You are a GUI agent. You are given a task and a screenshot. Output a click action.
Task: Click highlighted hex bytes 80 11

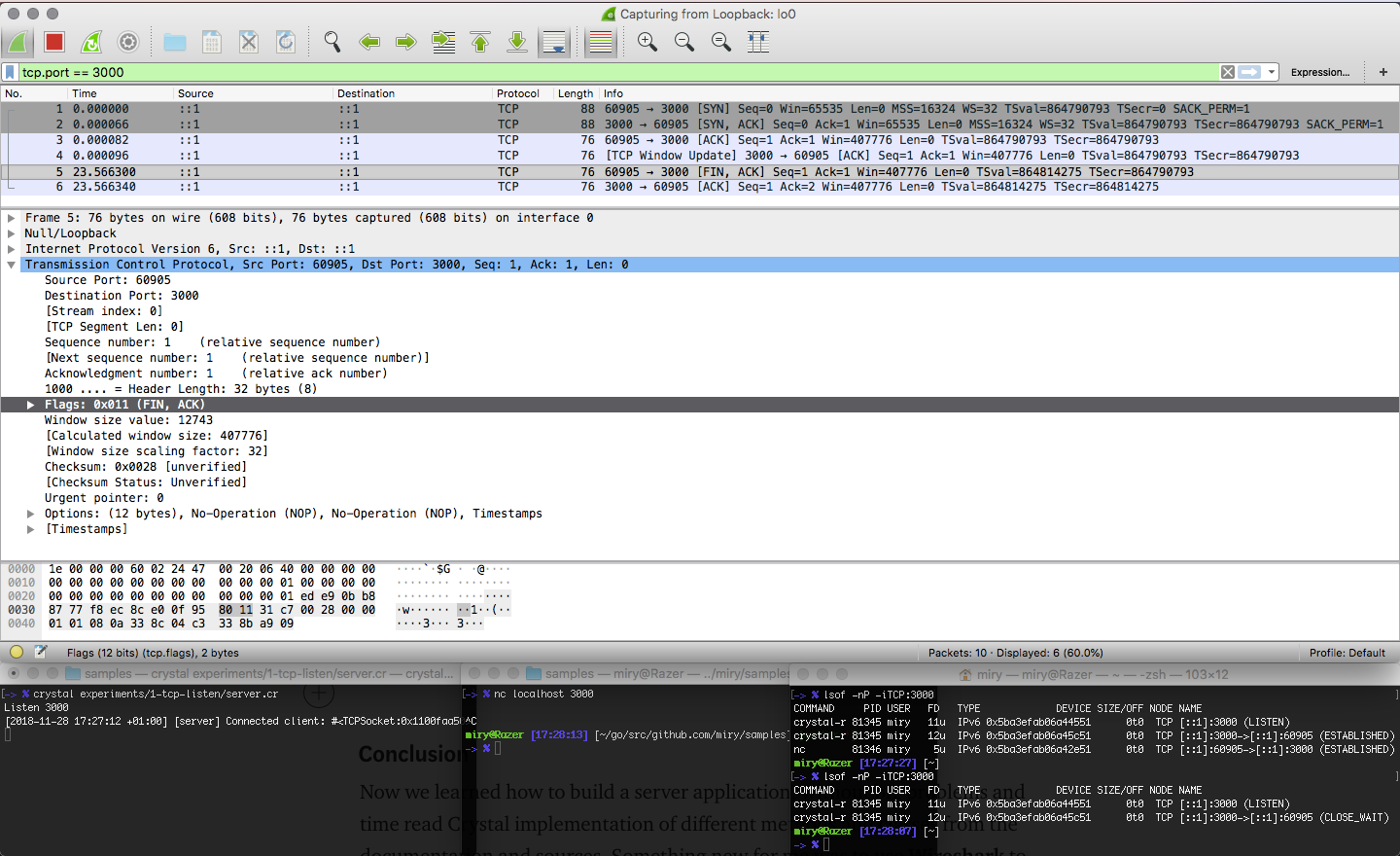pos(235,610)
